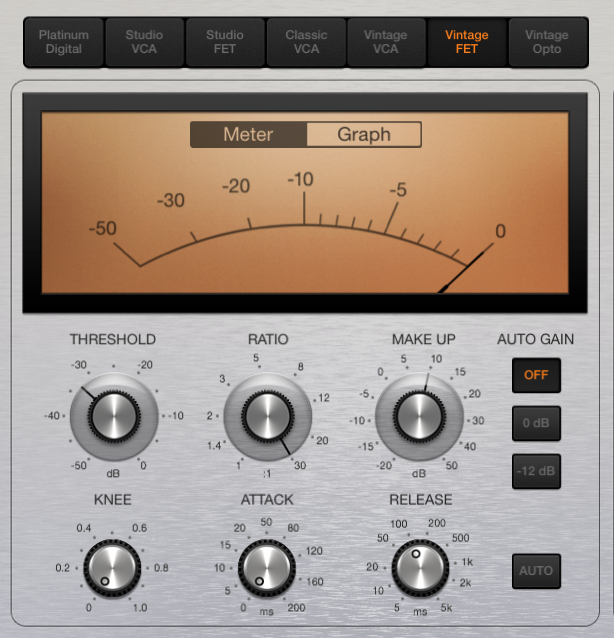
Task: Click the Make Up gain knob
Action: (x=419, y=416)
